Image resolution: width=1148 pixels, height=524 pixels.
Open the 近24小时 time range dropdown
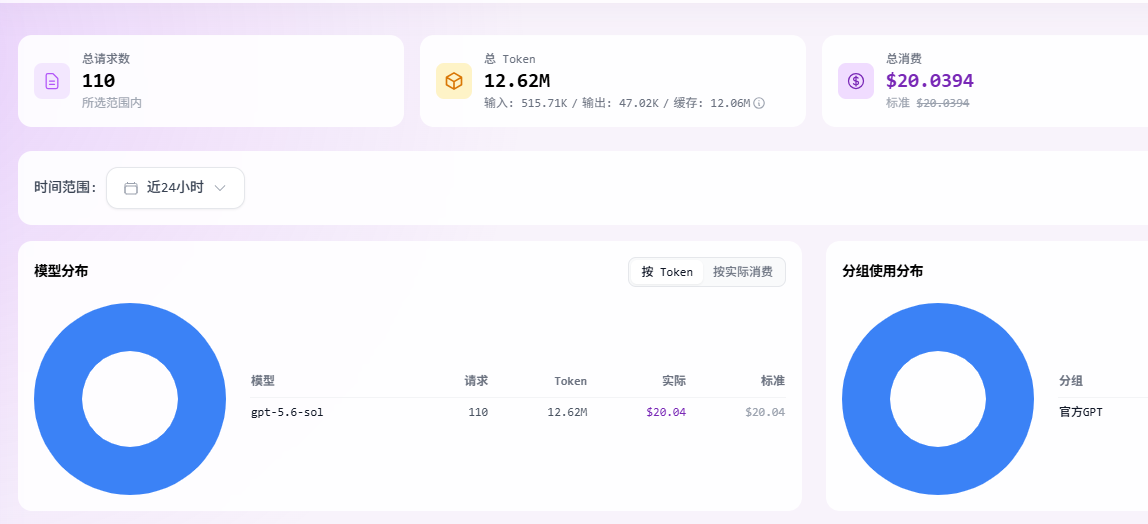[x=176, y=188]
